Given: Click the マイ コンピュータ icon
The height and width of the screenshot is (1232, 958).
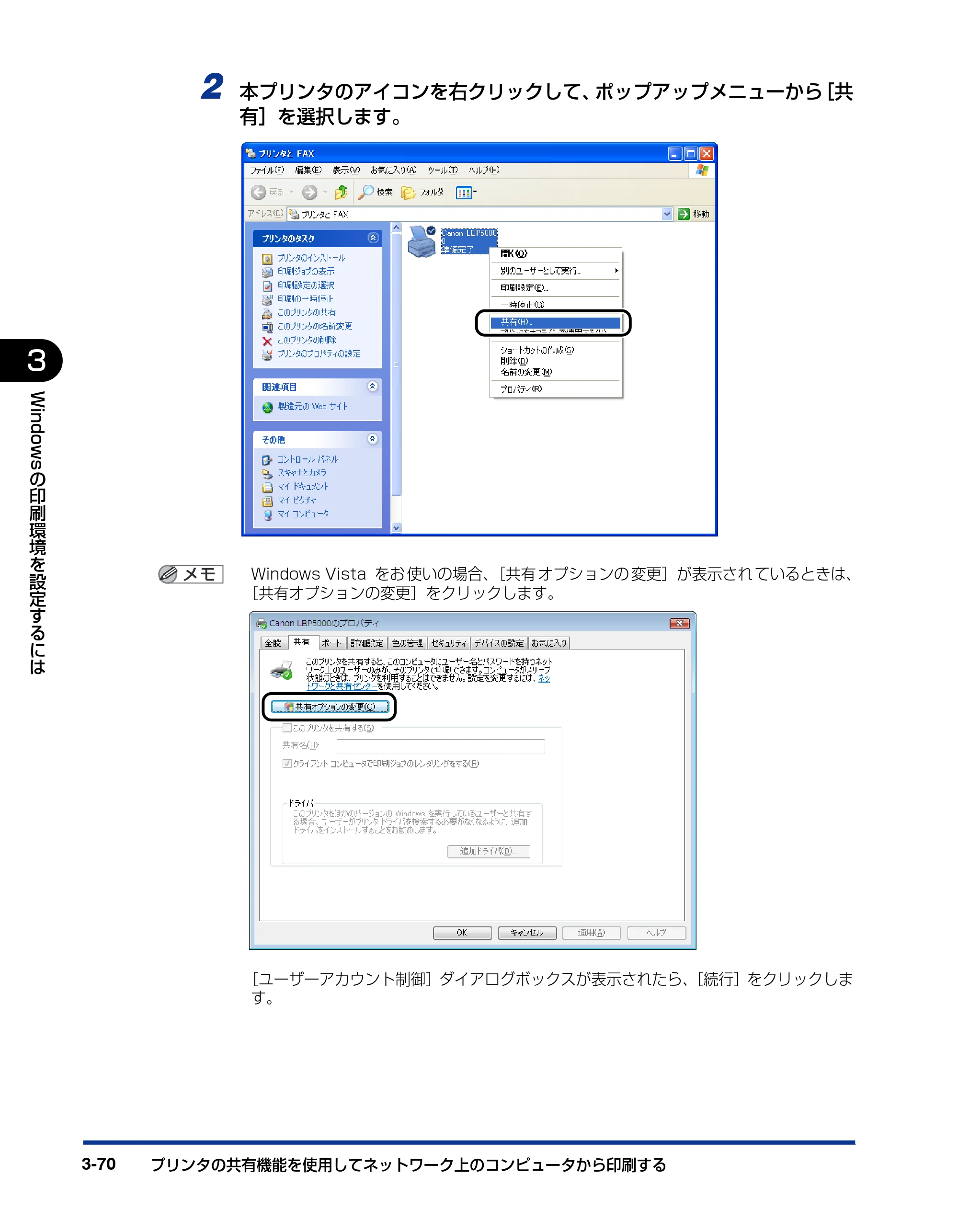Looking at the screenshot, I should (x=267, y=514).
